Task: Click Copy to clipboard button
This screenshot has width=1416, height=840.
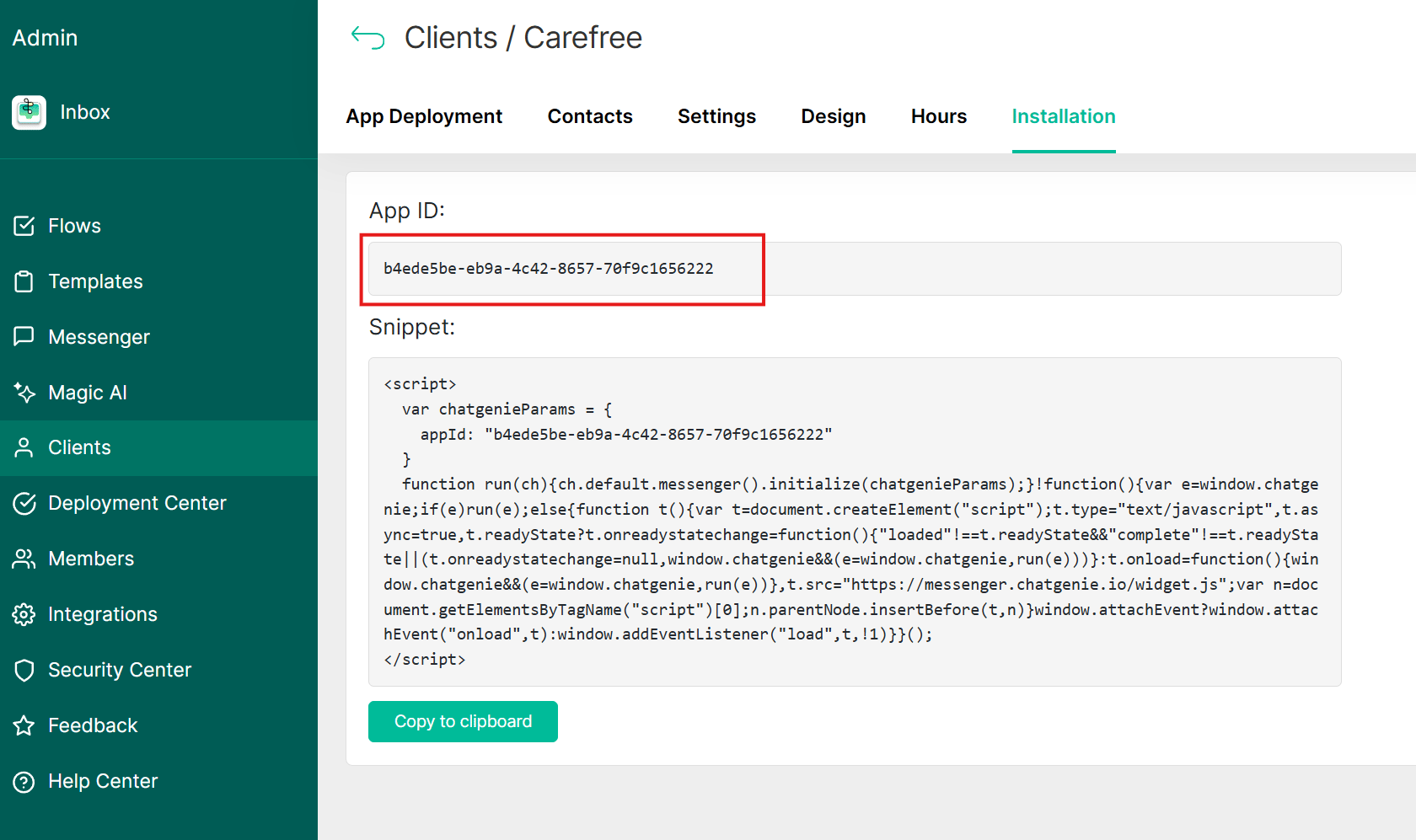Action: click(x=463, y=721)
